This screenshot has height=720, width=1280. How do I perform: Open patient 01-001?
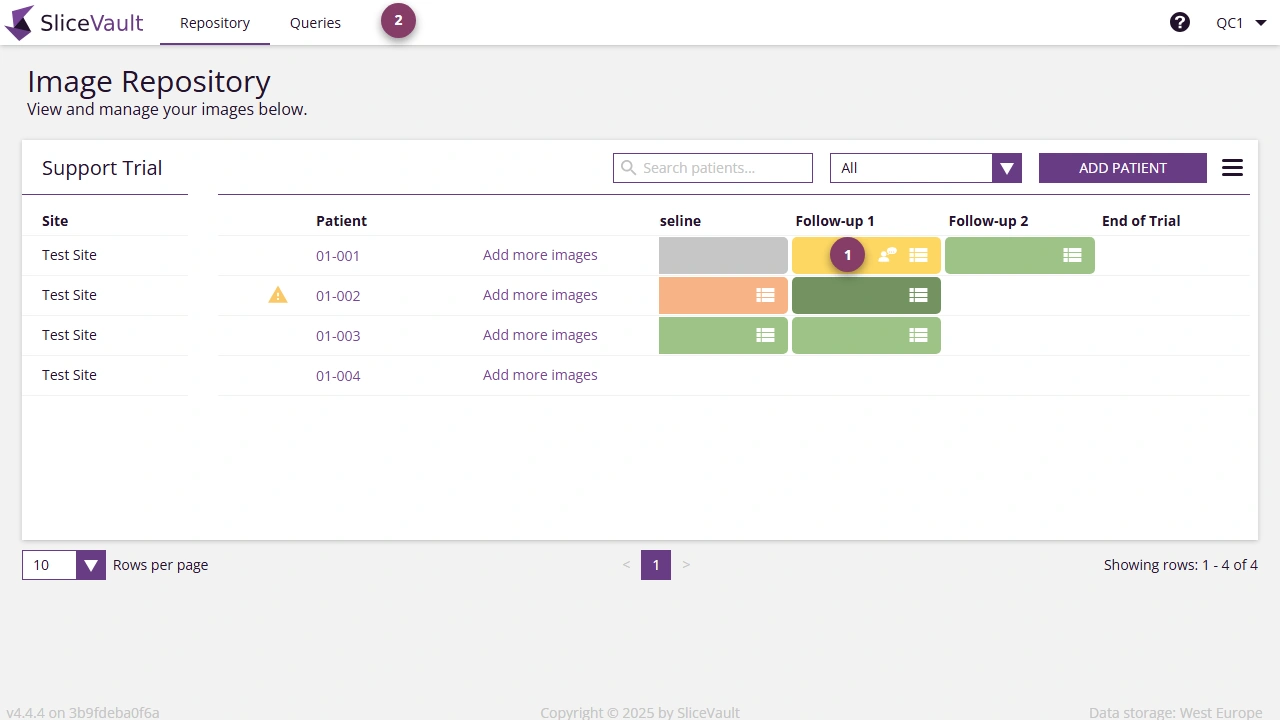[x=338, y=256]
